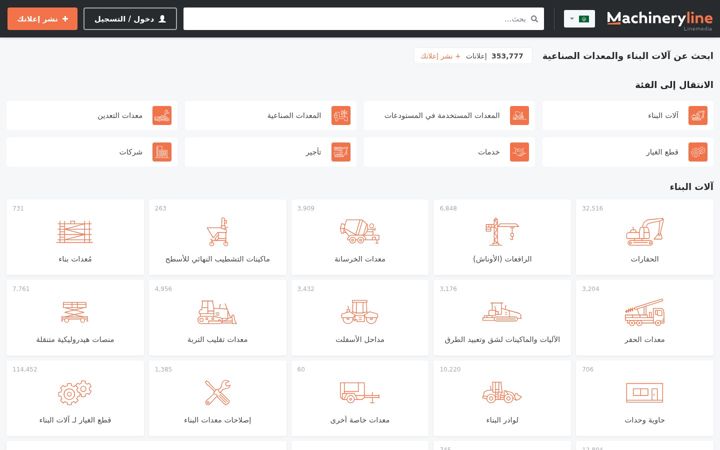Click the floor finishing machine icon

(x=218, y=232)
